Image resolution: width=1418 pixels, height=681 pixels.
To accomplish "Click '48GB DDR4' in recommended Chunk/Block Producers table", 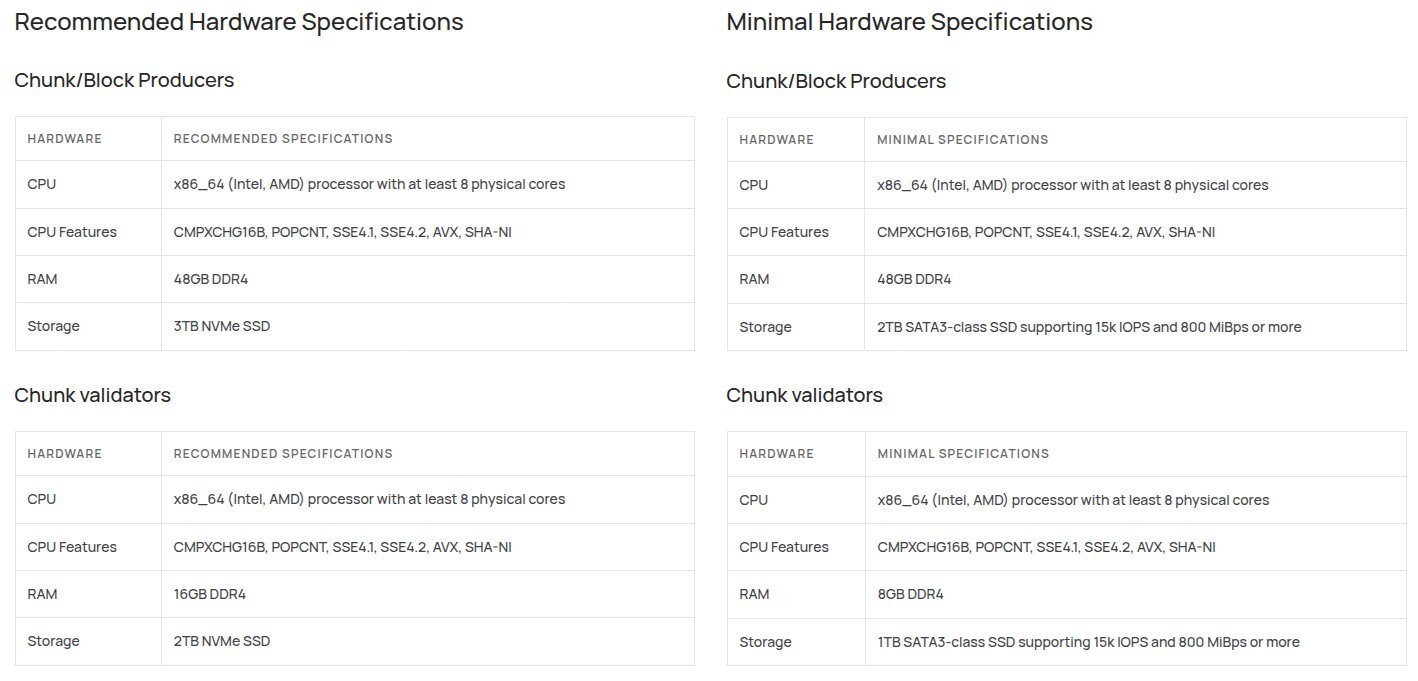I will tap(211, 279).
